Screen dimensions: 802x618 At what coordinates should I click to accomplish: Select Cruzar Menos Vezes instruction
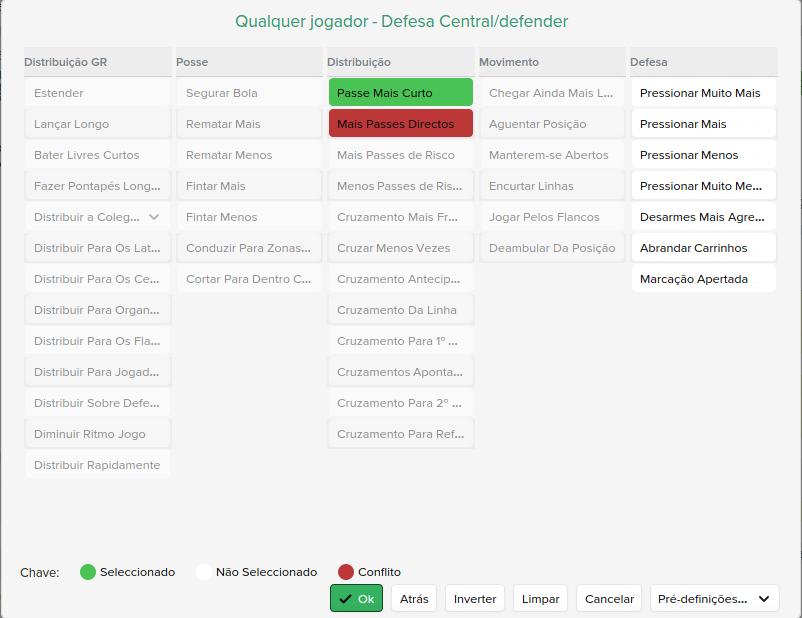click(400, 248)
